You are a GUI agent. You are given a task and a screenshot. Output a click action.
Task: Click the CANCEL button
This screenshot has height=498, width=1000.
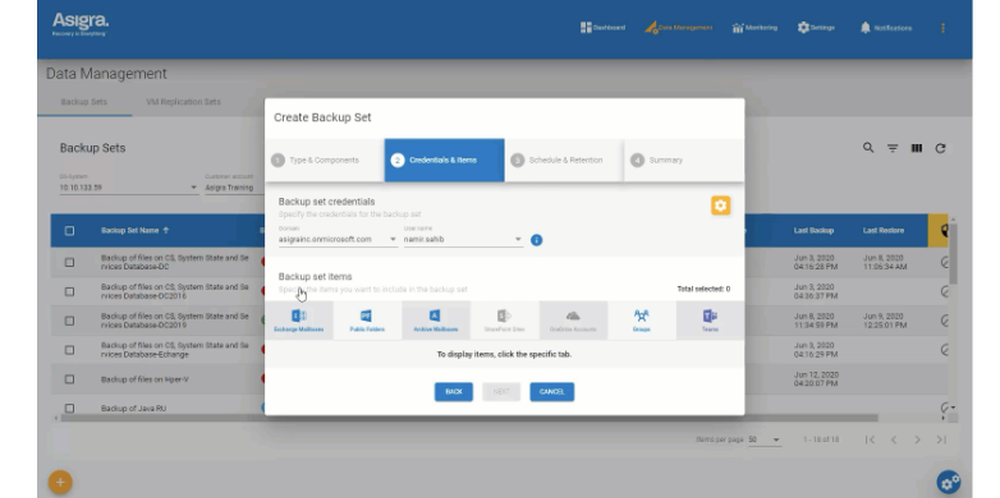click(552, 392)
